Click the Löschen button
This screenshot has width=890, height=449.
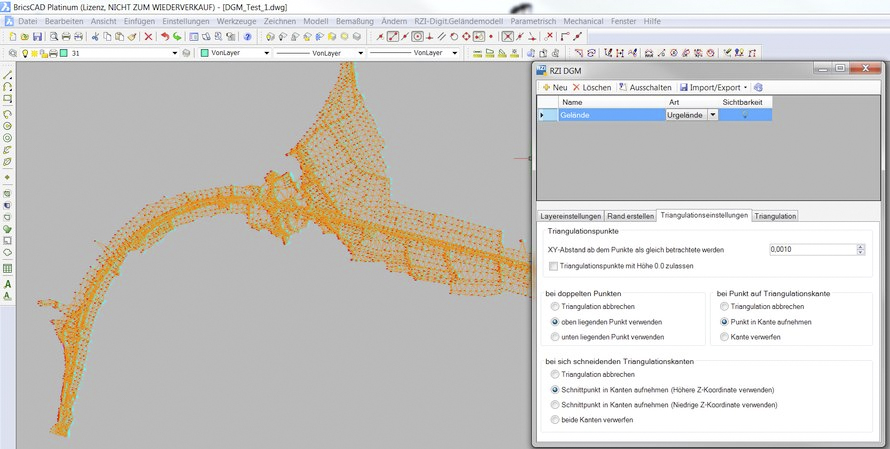click(591, 87)
